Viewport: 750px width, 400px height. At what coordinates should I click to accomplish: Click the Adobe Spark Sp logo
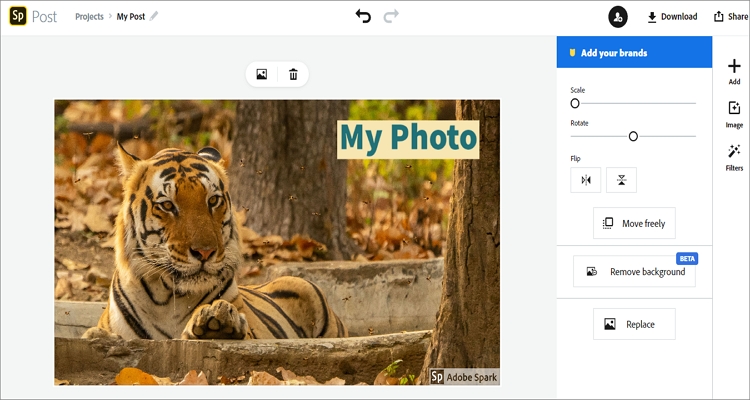18,16
